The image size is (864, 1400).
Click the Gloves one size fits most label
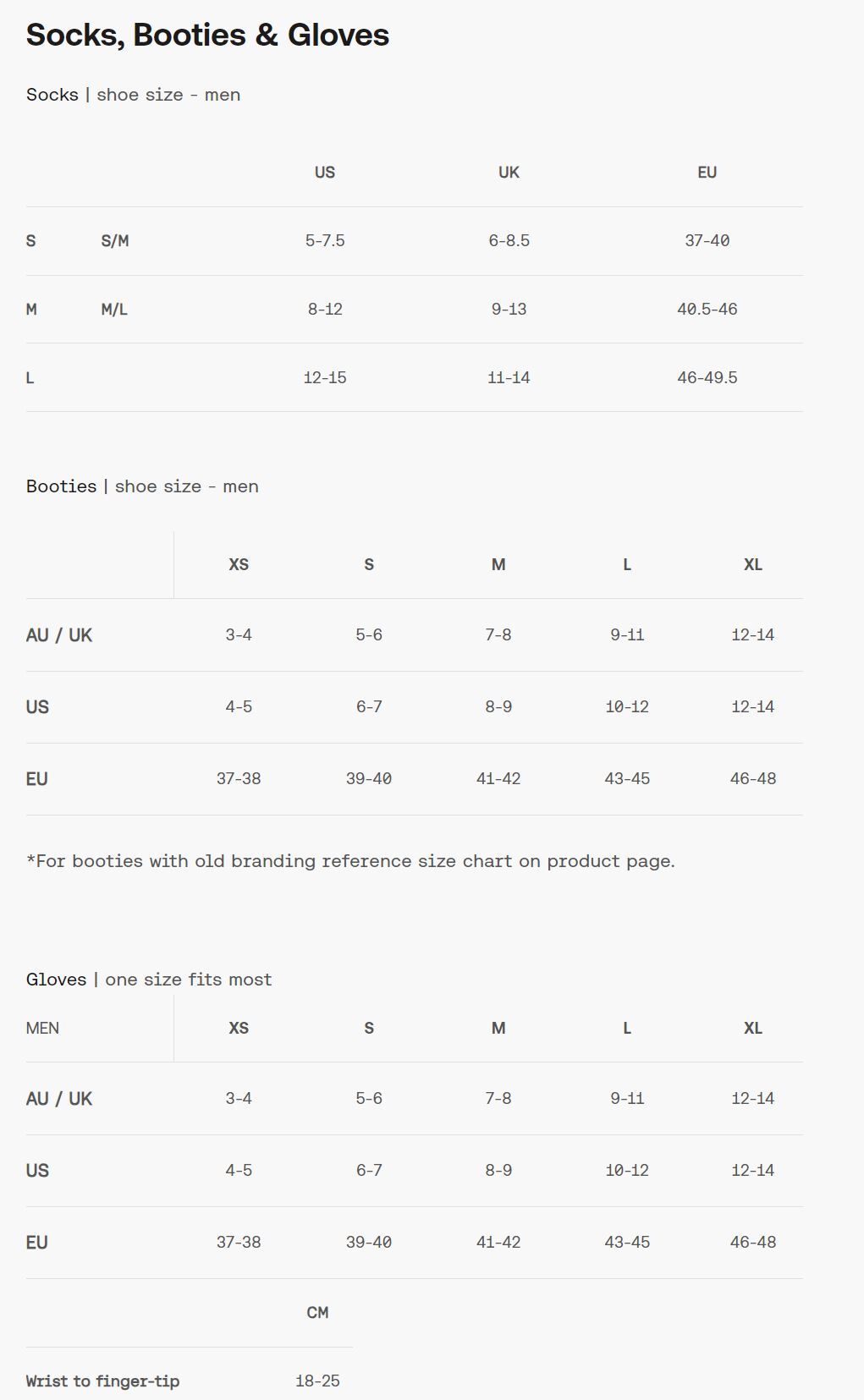149,980
